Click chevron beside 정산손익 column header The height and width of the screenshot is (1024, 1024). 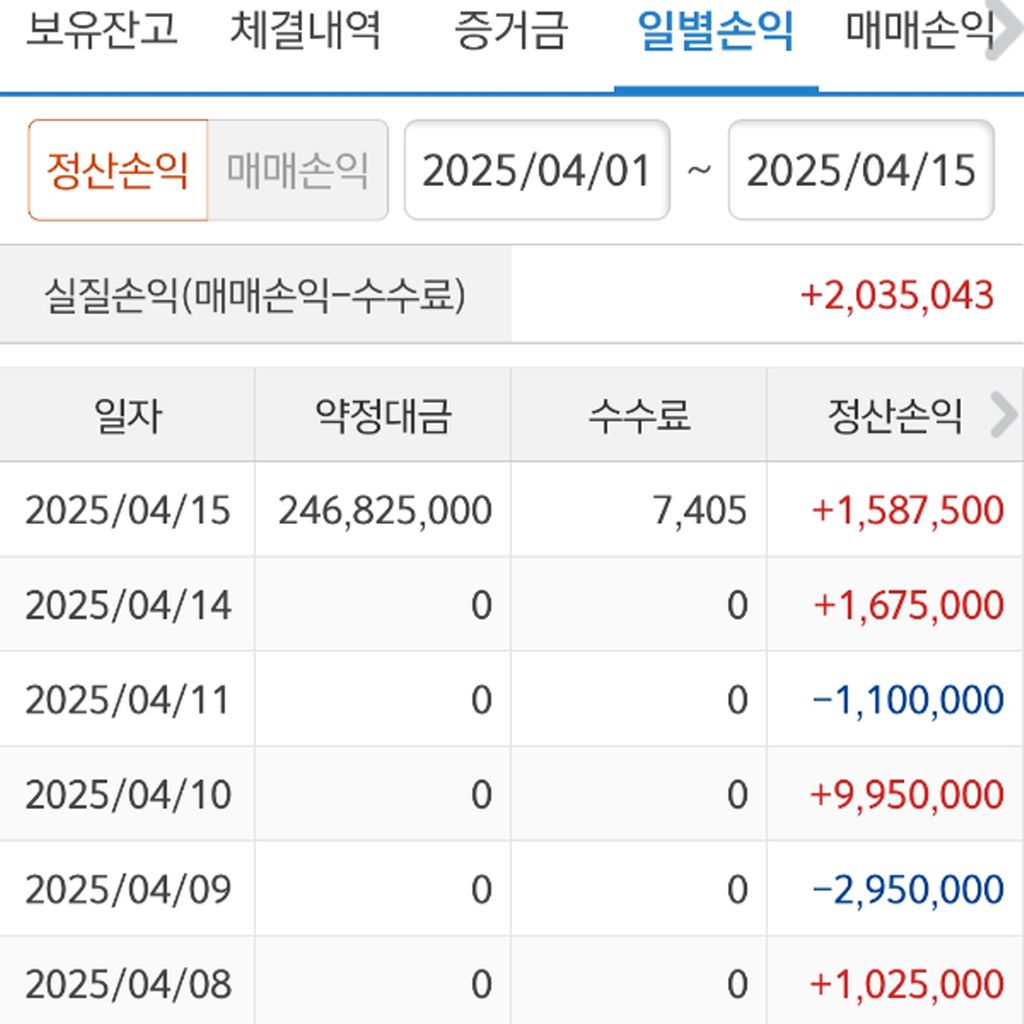pyautogui.click(x=1002, y=416)
